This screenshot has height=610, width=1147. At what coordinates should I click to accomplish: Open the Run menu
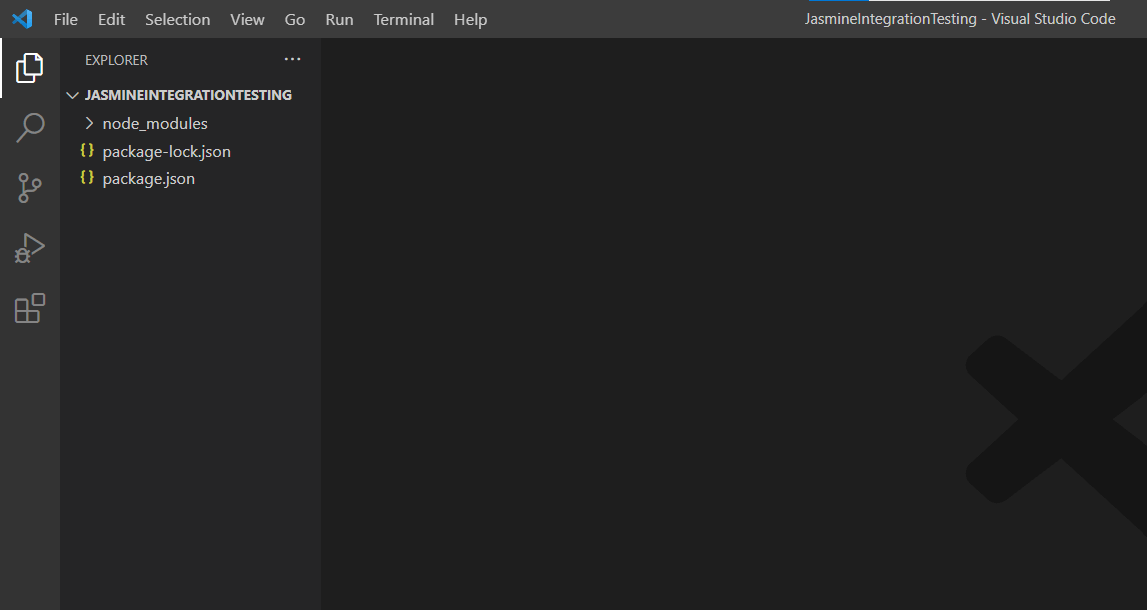pos(339,19)
